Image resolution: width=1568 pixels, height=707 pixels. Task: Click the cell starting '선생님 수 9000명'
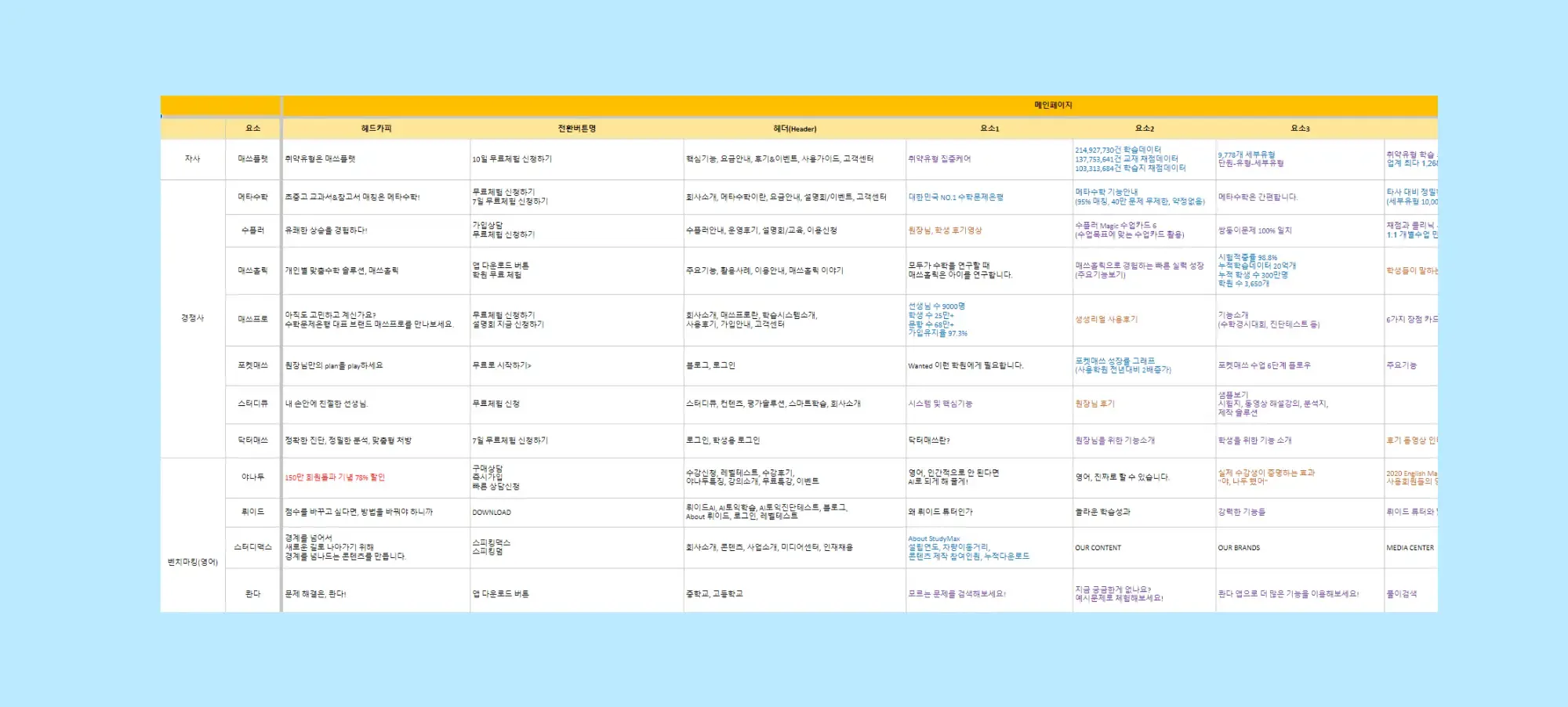[x=989, y=320]
